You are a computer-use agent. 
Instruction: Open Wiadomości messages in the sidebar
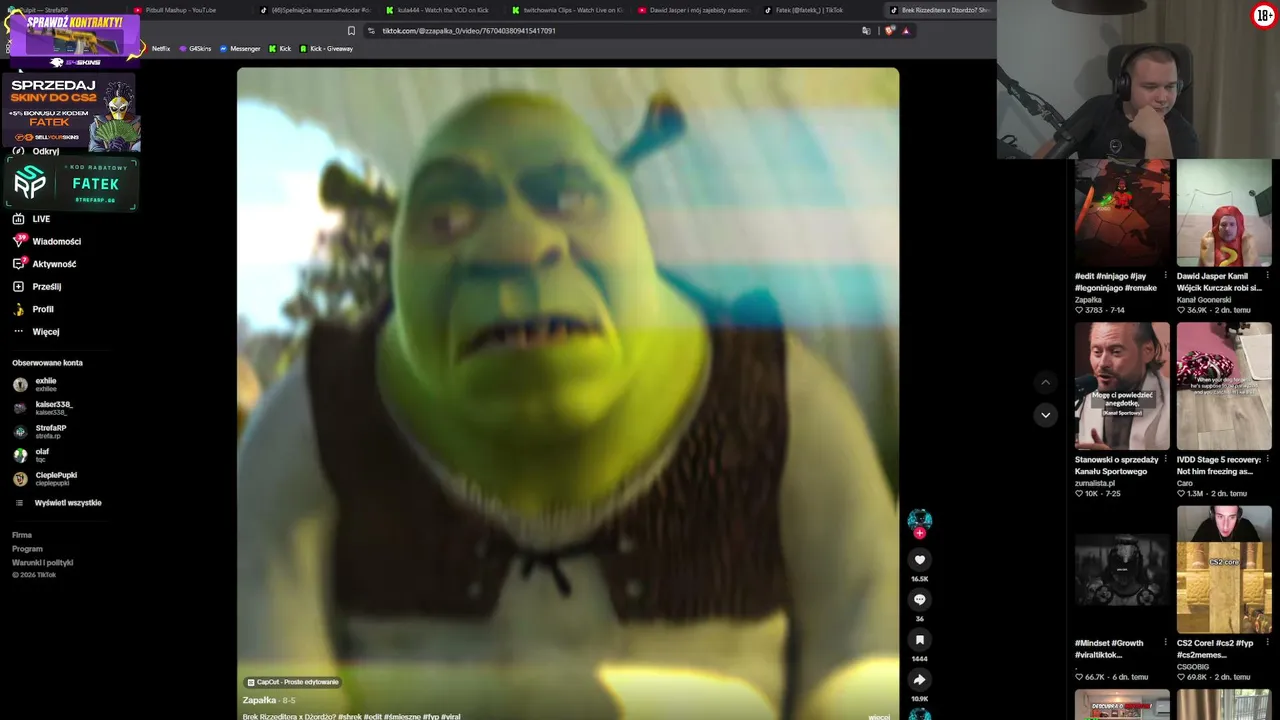point(46,241)
